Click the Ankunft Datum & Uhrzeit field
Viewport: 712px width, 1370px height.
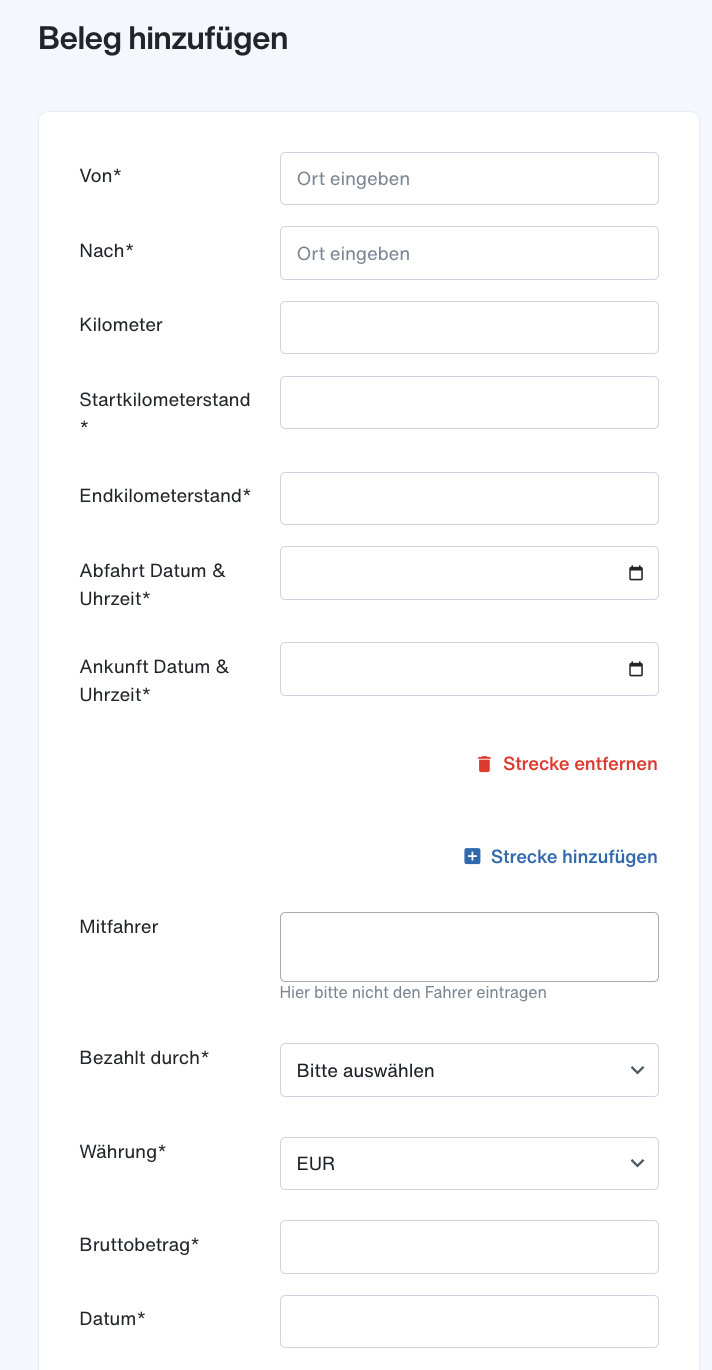pos(469,669)
